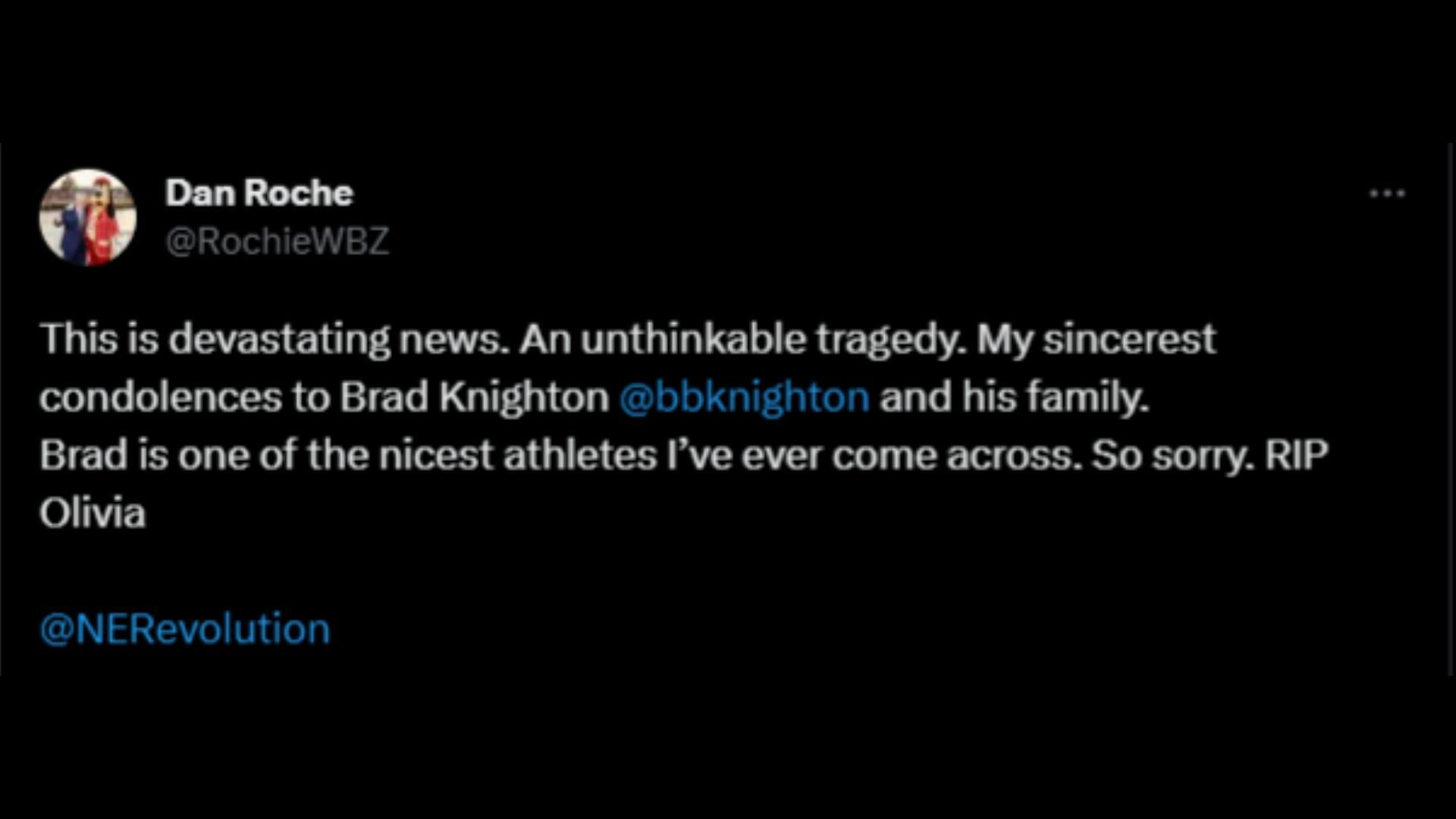This screenshot has height=819, width=1456.
Task: Visit the @RochieWBZ handle
Action: 277,242
